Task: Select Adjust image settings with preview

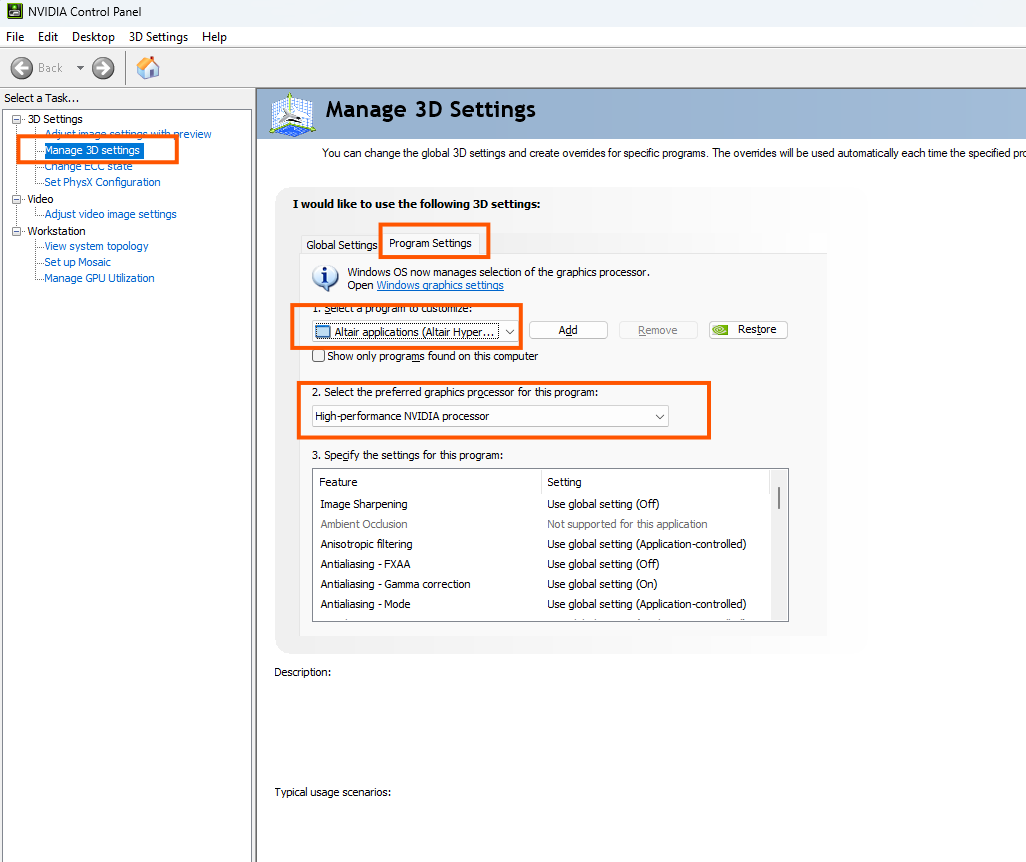Action: (128, 134)
